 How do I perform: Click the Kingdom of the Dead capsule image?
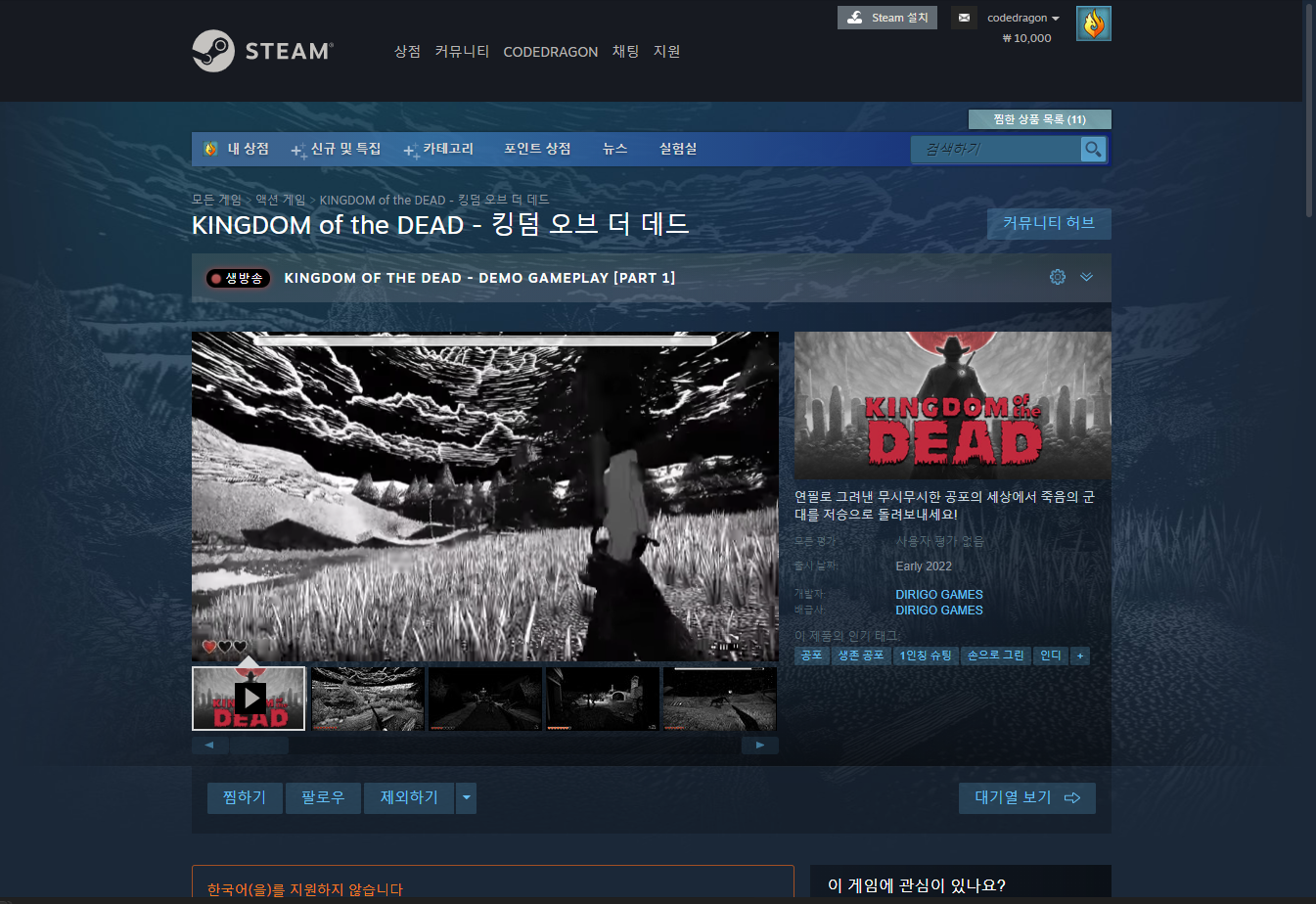point(952,405)
